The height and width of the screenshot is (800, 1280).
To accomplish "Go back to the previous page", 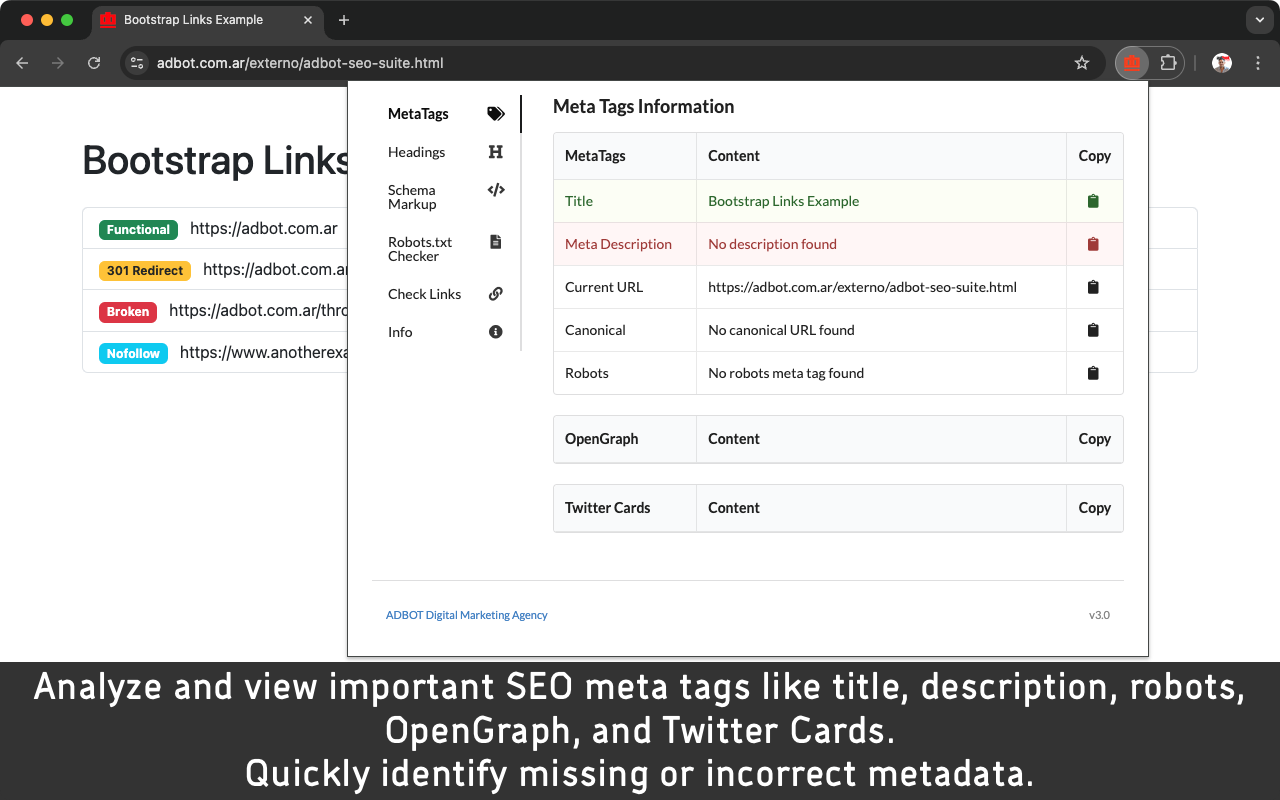I will (x=22, y=63).
